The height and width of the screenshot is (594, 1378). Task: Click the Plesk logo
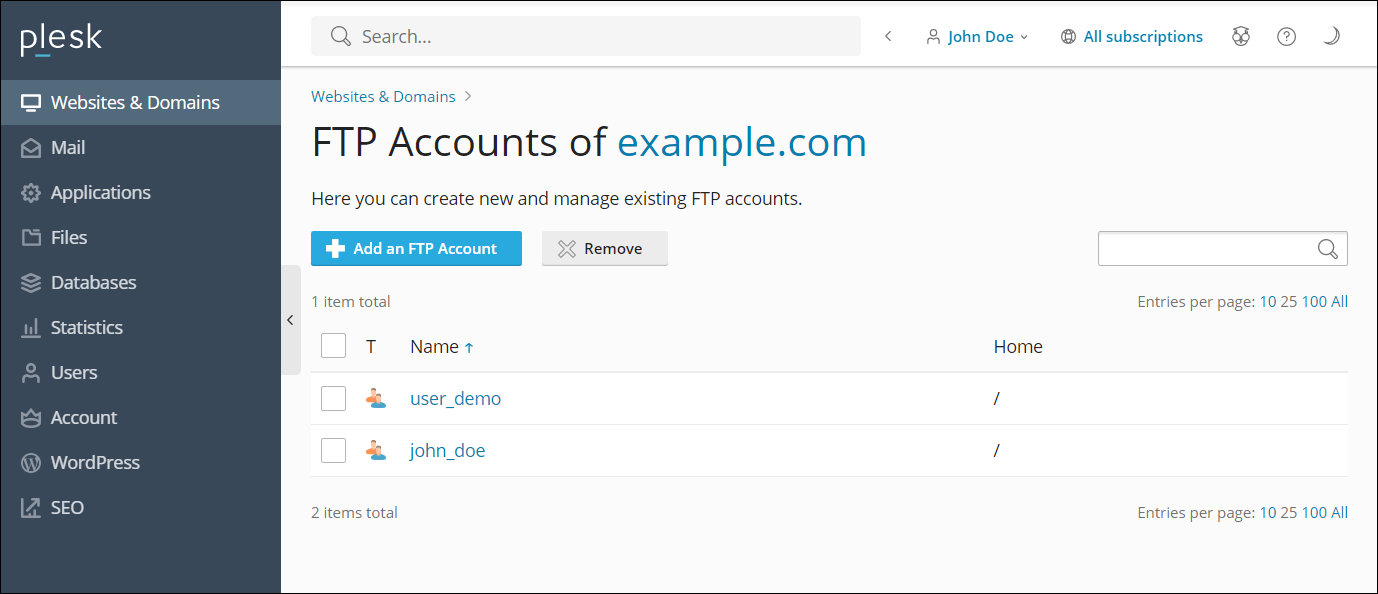coord(61,40)
